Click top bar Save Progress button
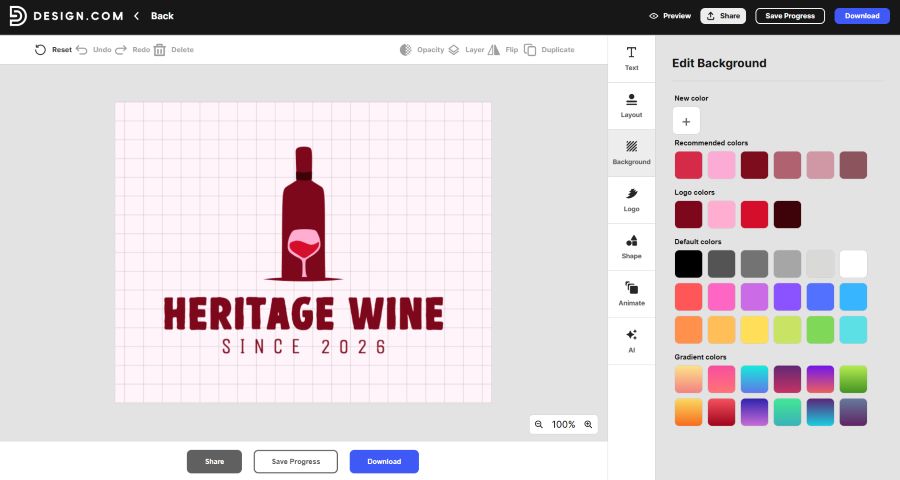Image resolution: width=900 pixels, height=480 pixels. 790,16
